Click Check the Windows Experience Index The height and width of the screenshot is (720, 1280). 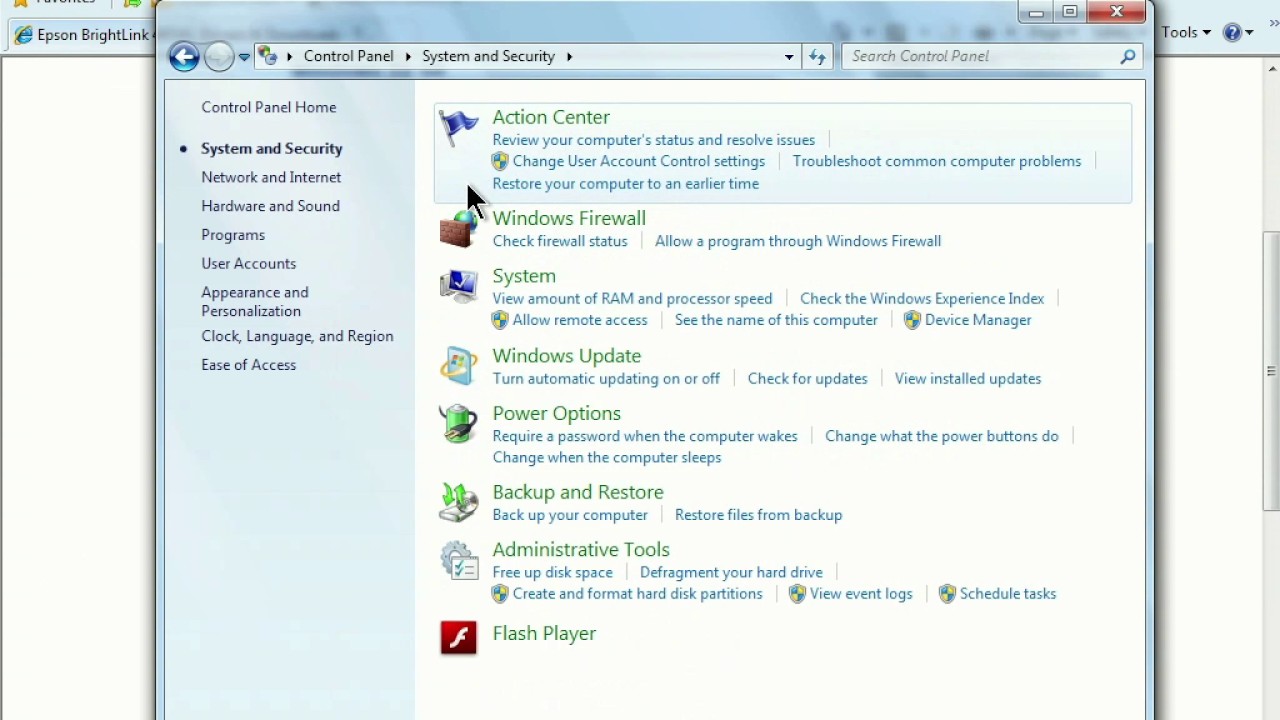(922, 298)
